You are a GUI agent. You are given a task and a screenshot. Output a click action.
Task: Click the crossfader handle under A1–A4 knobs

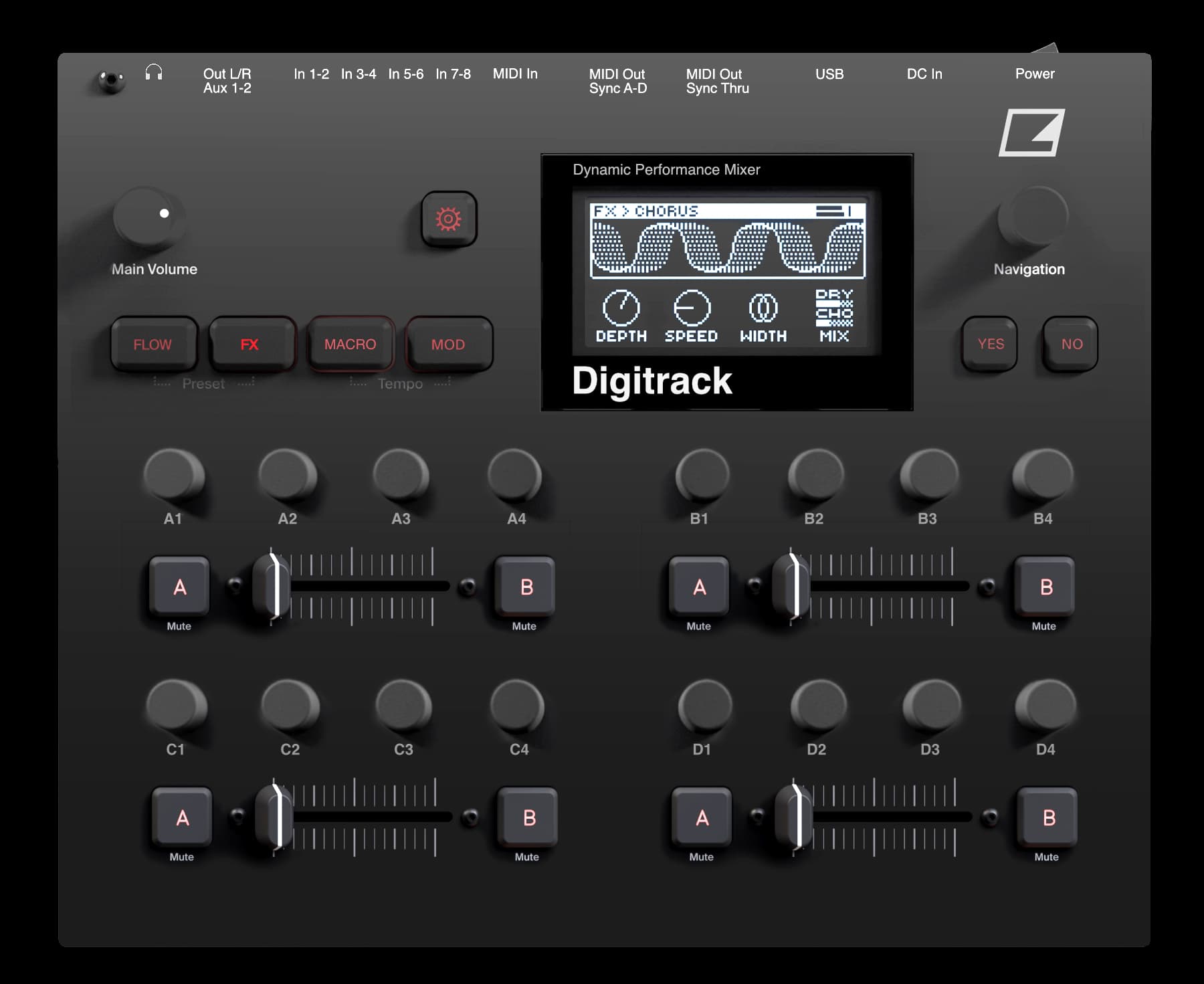[x=272, y=587]
